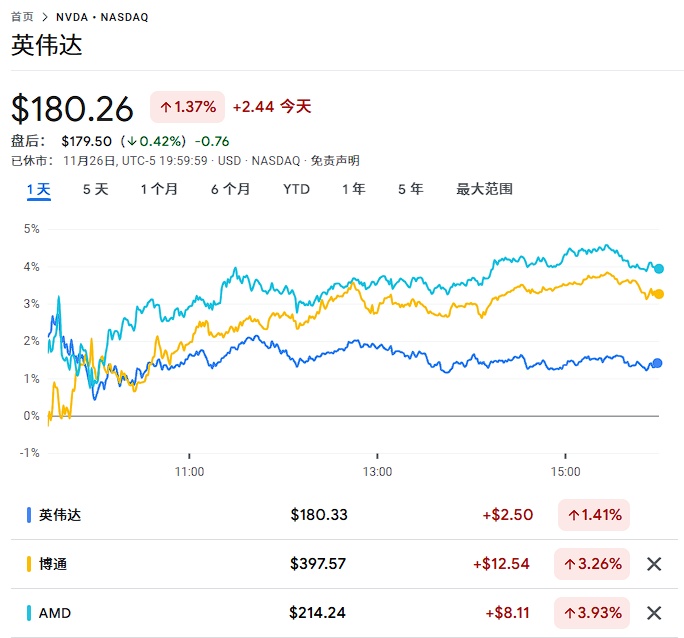Open the 免责声明 disclaimer link
Image resolution: width=684 pixels, height=638 pixels.
tap(335, 160)
